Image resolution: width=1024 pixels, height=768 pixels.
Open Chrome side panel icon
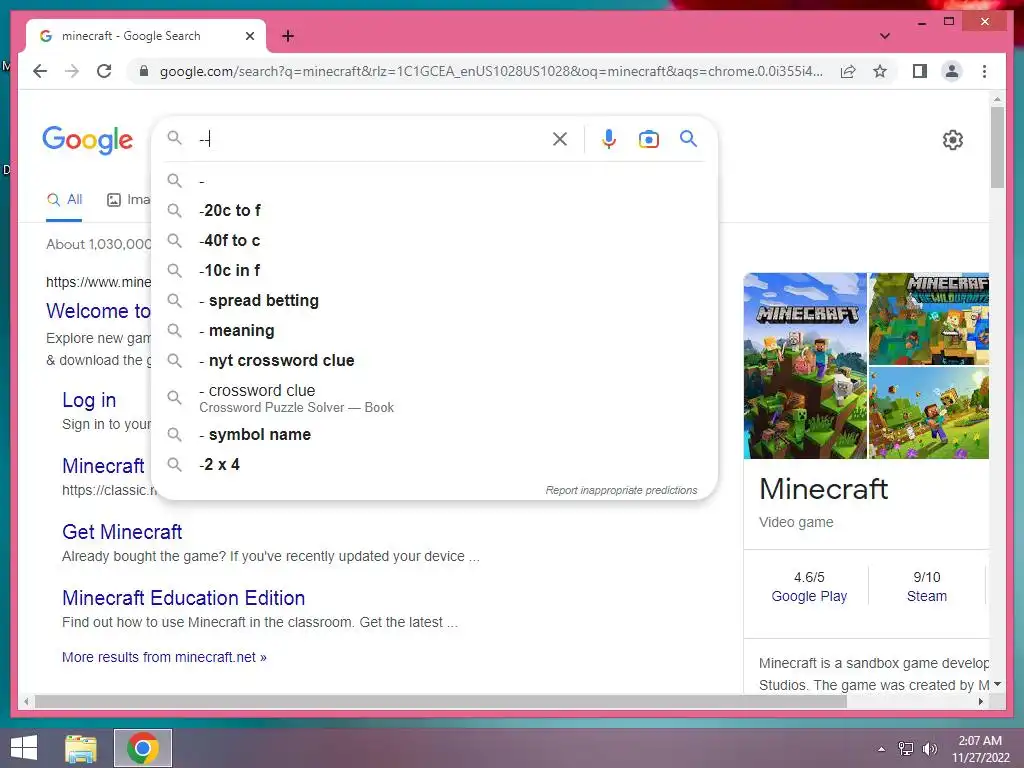[x=920, y=71]
